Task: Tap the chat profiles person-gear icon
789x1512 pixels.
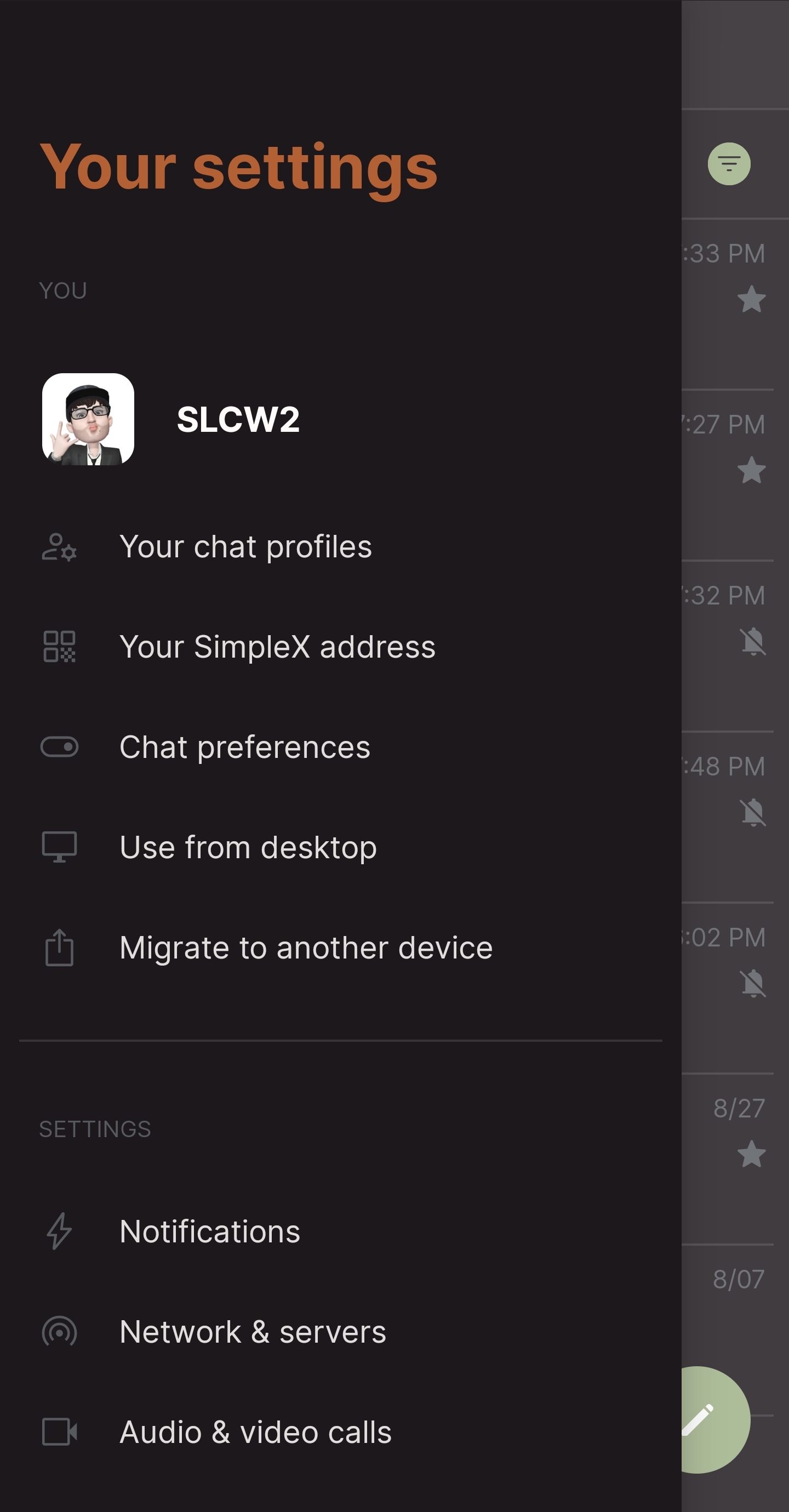Action: [59, 547]
